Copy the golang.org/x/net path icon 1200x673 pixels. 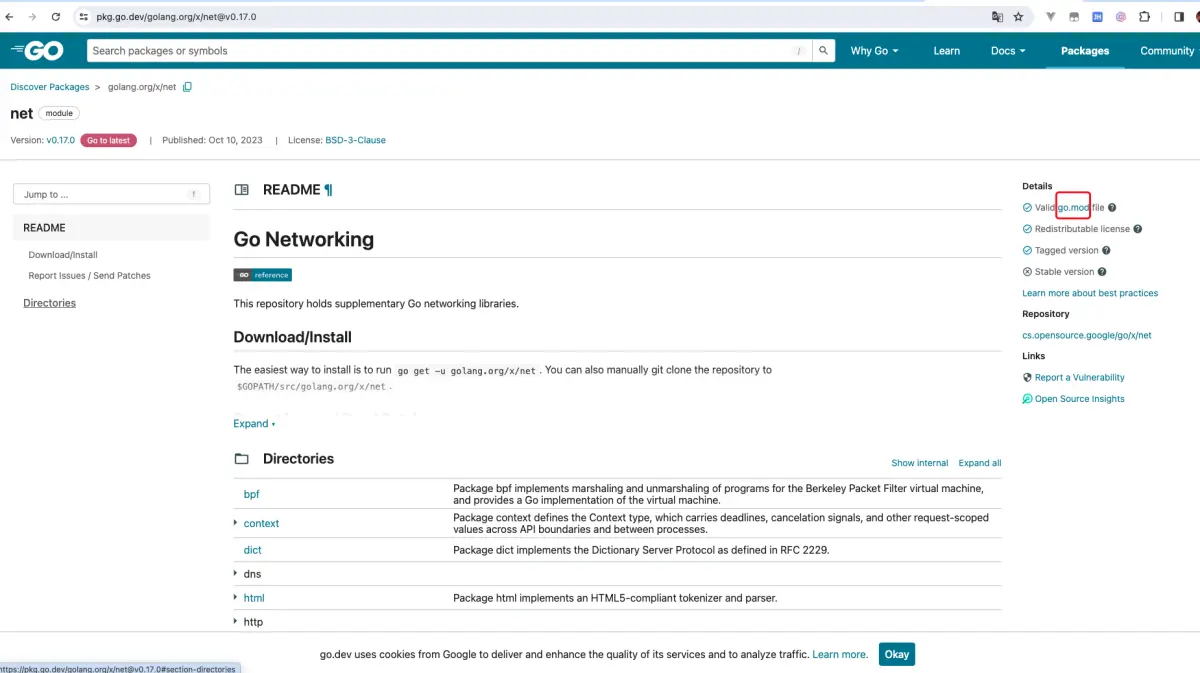click(187, 87)
